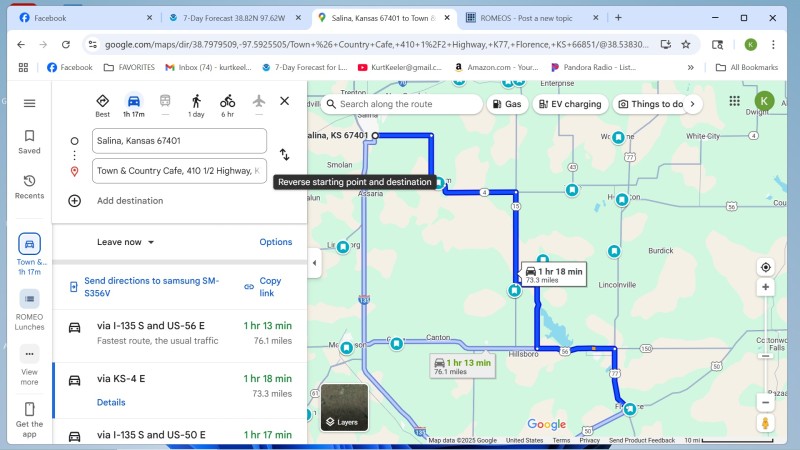Open Recents in sidebar
The width and height of the screenshot is (800, 450).
point(29,187)
